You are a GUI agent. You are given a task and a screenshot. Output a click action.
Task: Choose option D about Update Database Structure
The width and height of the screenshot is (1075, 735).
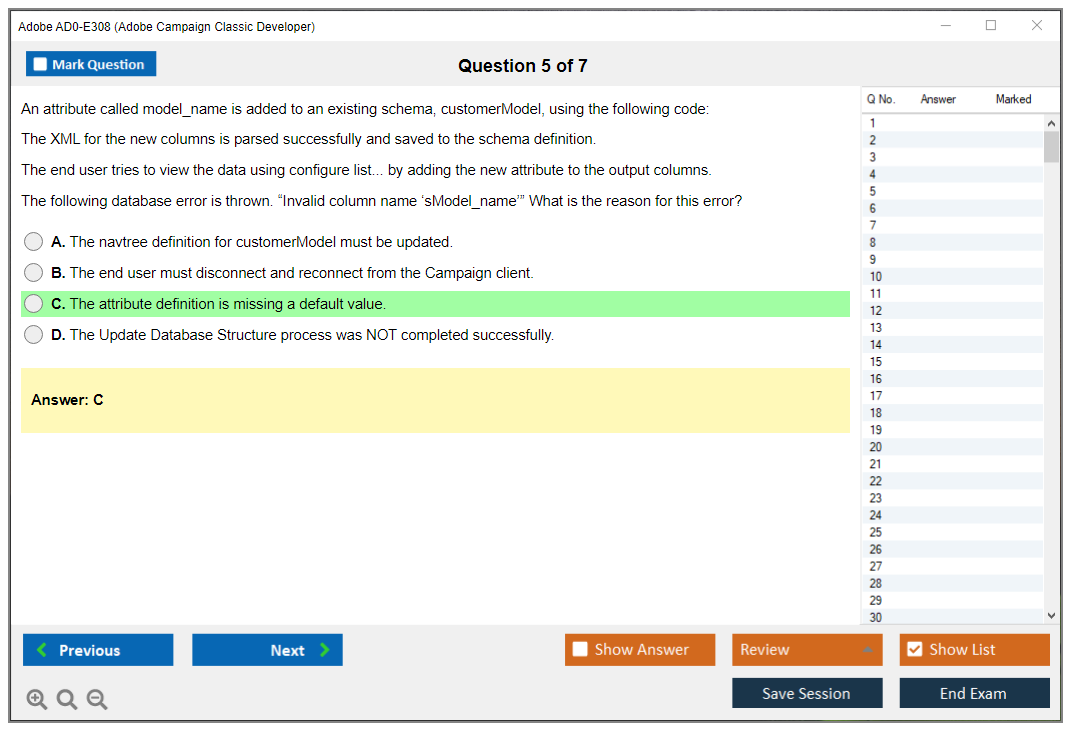(34, 335)
